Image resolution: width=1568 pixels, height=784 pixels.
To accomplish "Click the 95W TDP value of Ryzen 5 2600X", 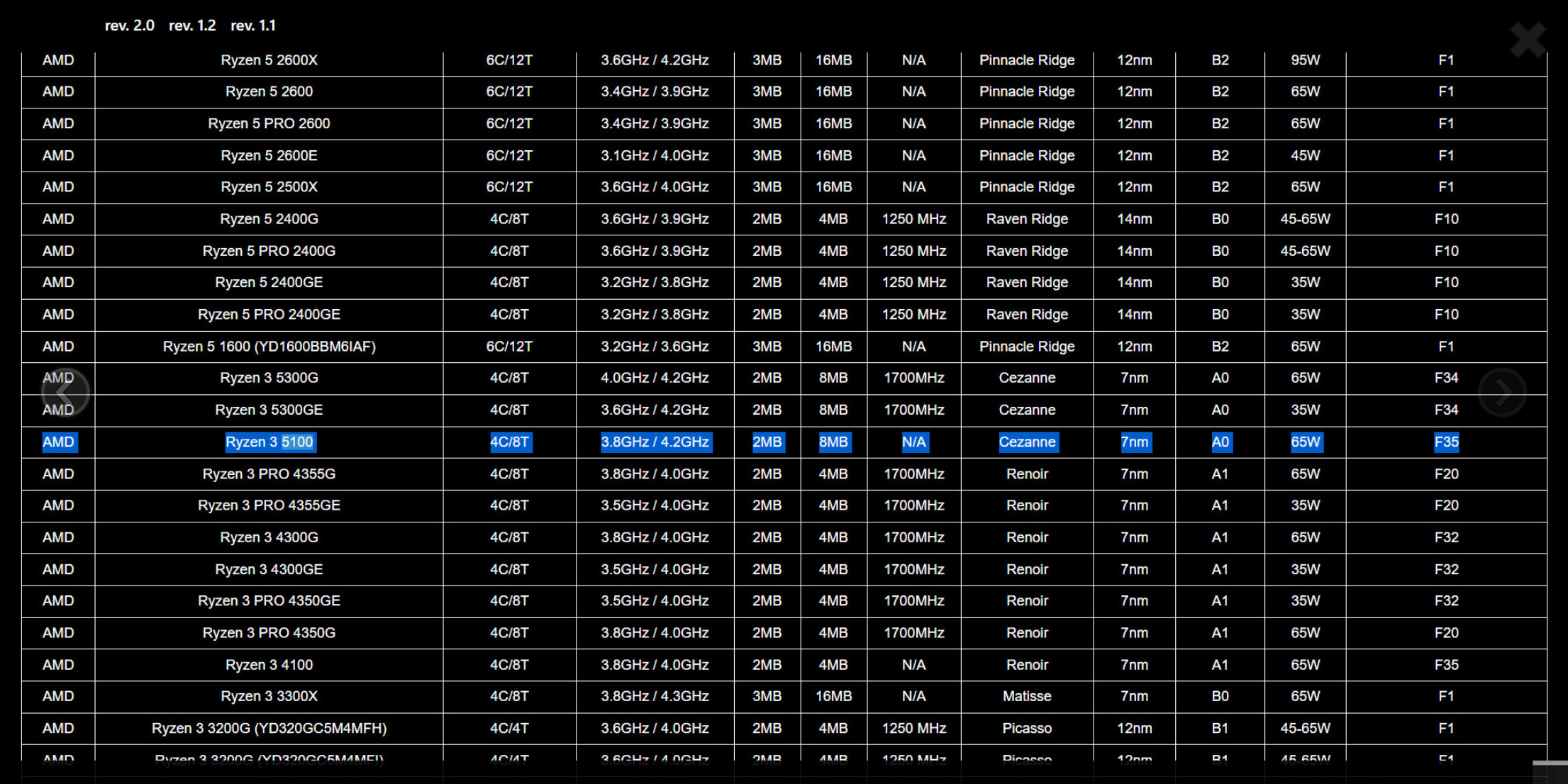I will [1305, 60].
